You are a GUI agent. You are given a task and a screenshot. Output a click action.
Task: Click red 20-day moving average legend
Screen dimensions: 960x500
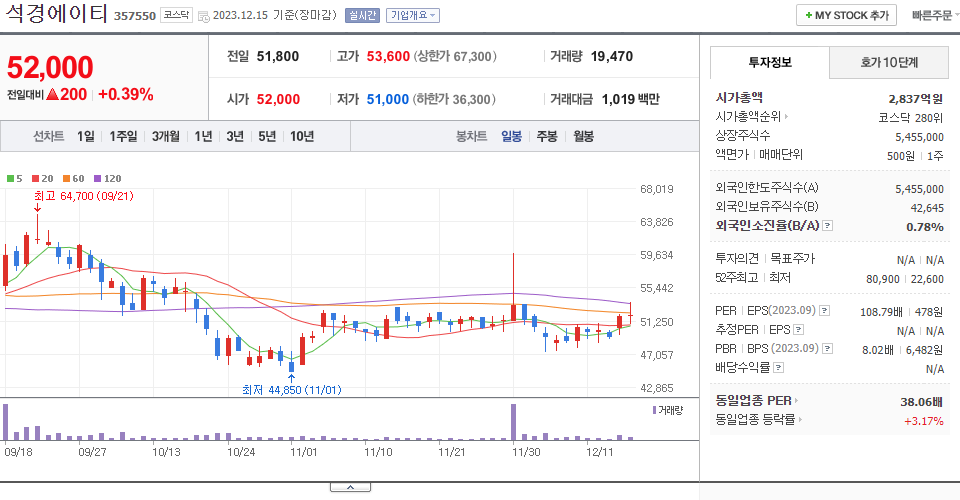(42, 178)
